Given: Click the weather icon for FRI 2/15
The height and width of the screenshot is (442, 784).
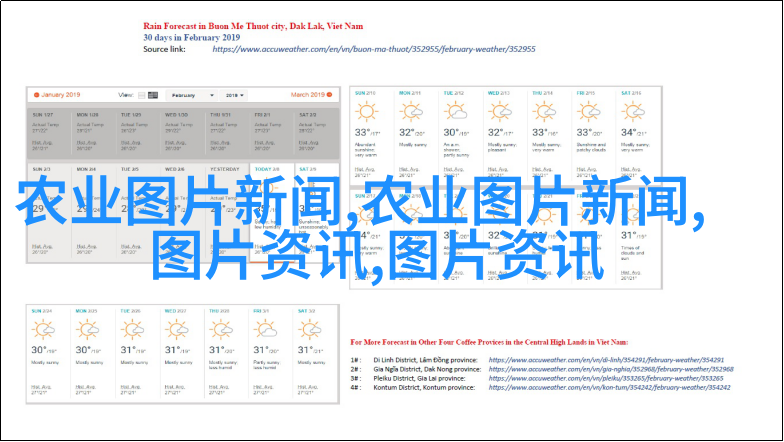Looking at the screenshot, I should tap(588, 112).
